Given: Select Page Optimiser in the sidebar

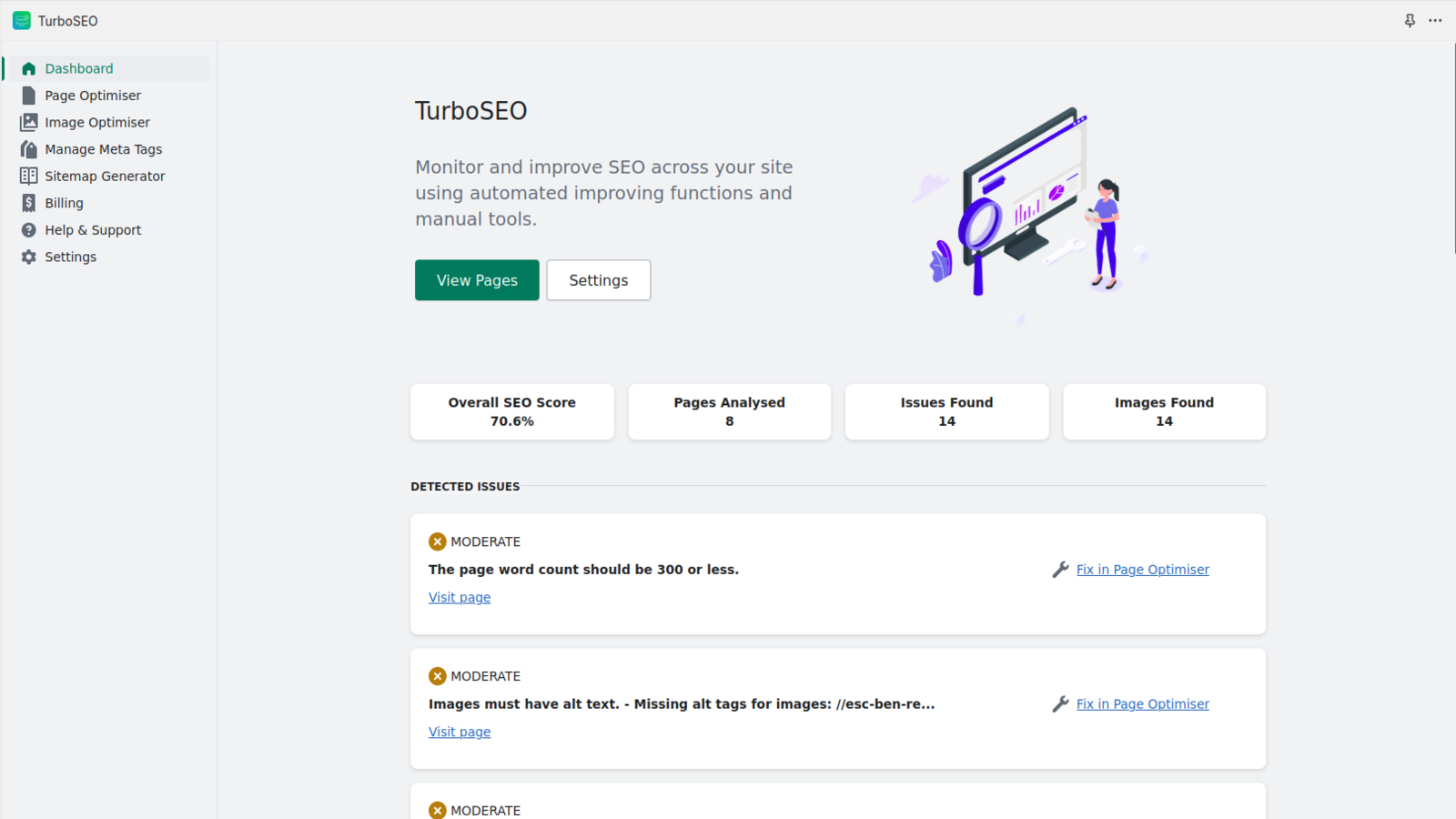Looking at the screenshot, I should coord(92,95).
